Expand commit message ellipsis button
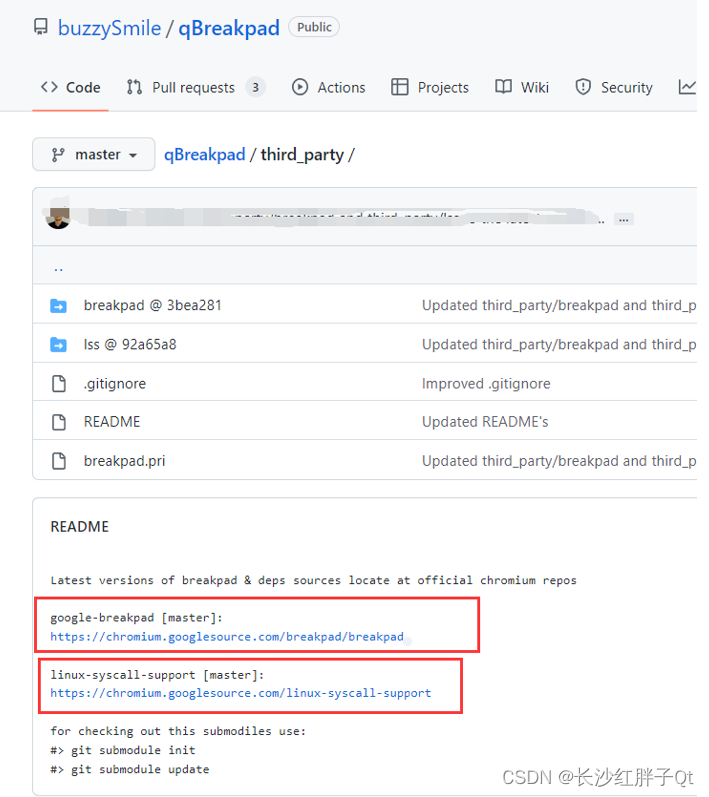This screenshot has width=709, height=797. [x=624, y=220]
